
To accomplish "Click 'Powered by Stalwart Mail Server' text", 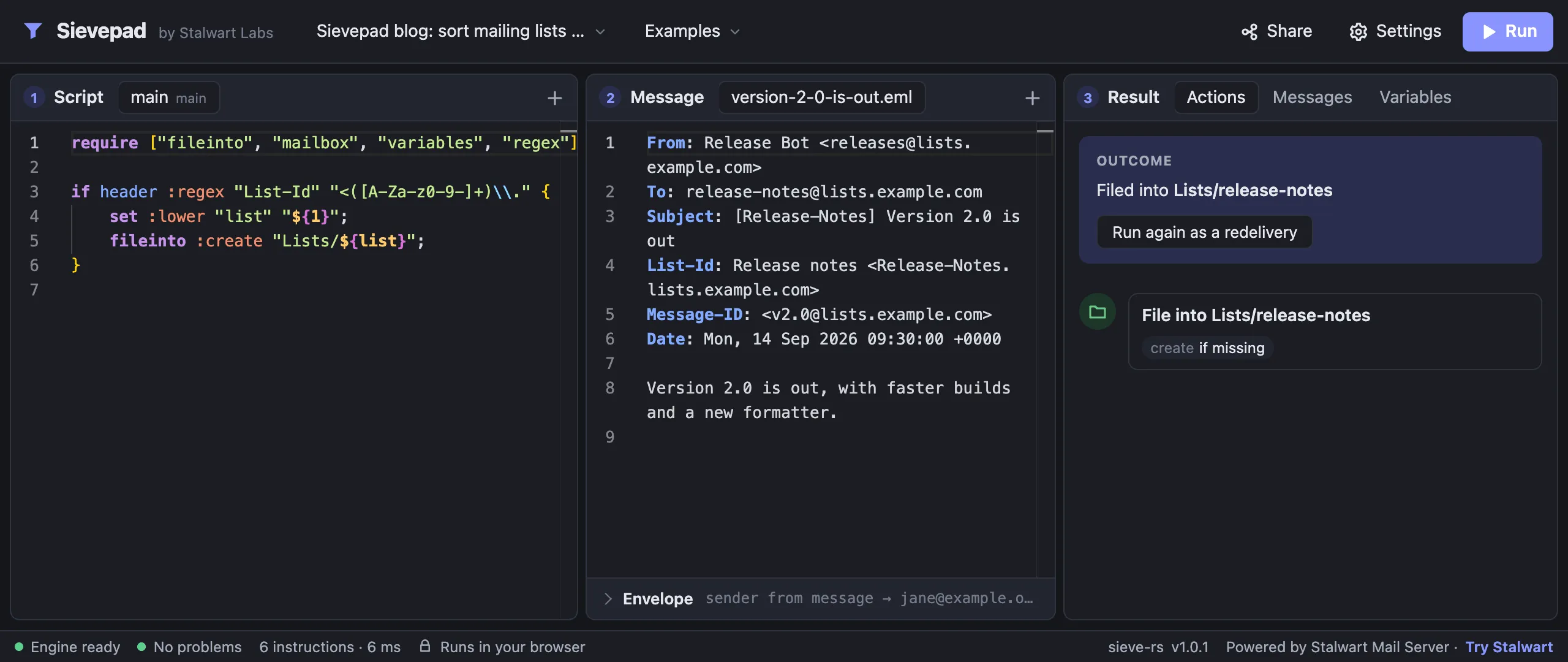I will click(1337, 647).
